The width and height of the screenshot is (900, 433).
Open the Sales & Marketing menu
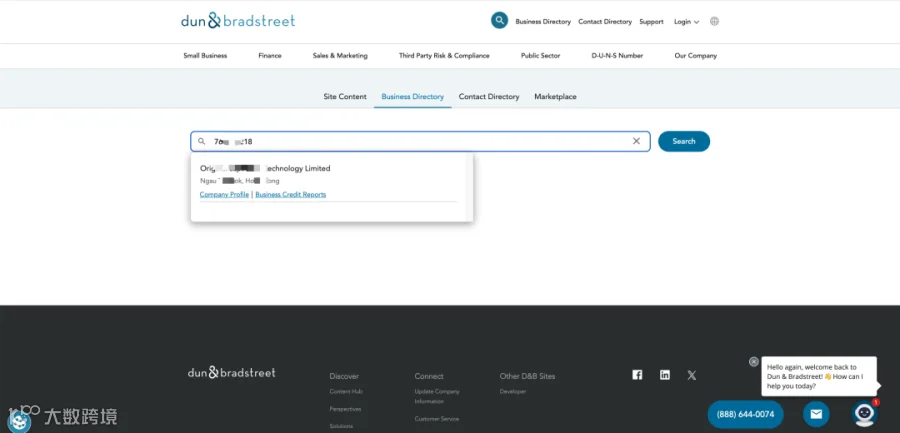coord(340,56)
